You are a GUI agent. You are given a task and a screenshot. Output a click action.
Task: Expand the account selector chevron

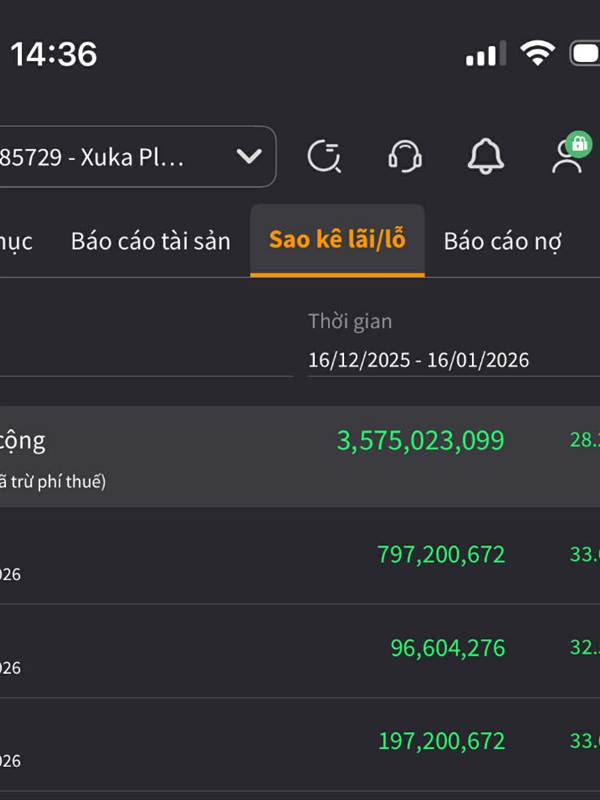click(248, 156)
